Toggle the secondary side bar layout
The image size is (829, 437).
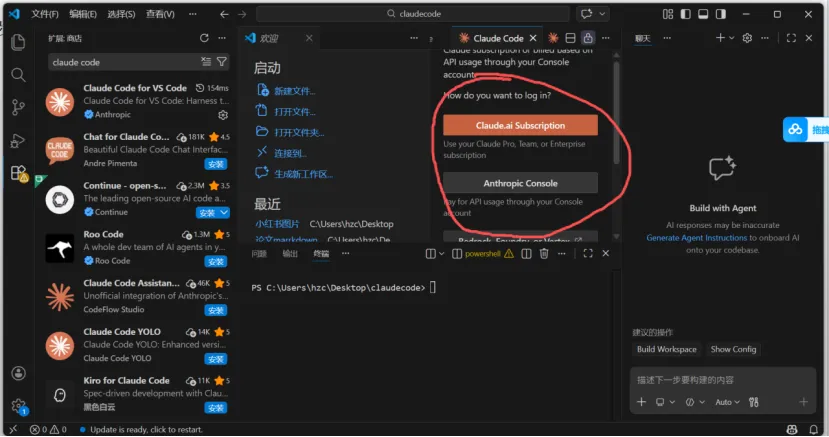point(721,14)
